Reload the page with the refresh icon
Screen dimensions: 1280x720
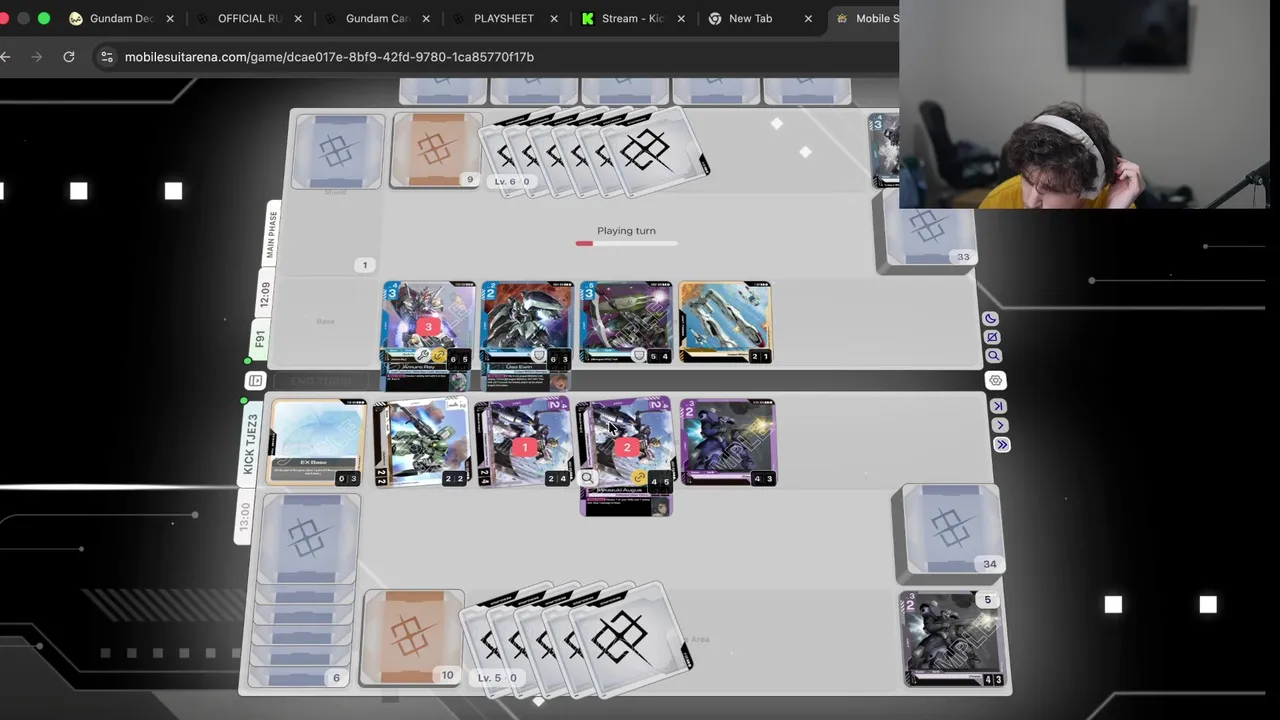pos(69,57)
